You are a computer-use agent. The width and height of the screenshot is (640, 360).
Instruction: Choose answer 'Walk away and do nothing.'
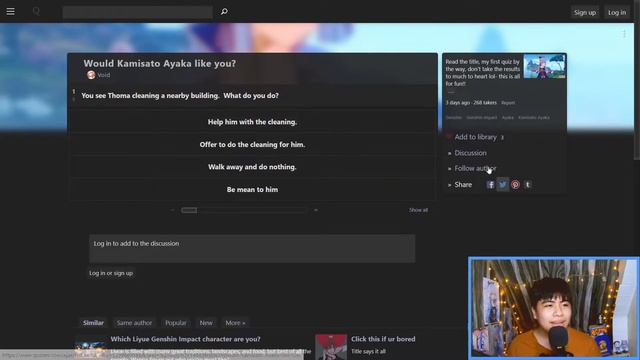click(x=252, y=167)
